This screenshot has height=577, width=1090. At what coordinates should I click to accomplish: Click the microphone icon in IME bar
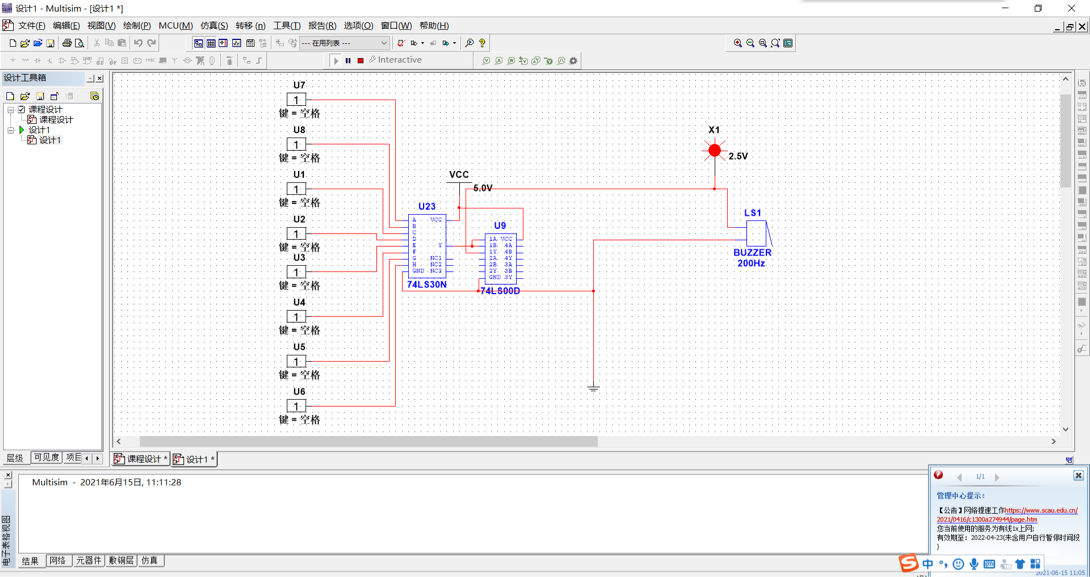[974, 563]
